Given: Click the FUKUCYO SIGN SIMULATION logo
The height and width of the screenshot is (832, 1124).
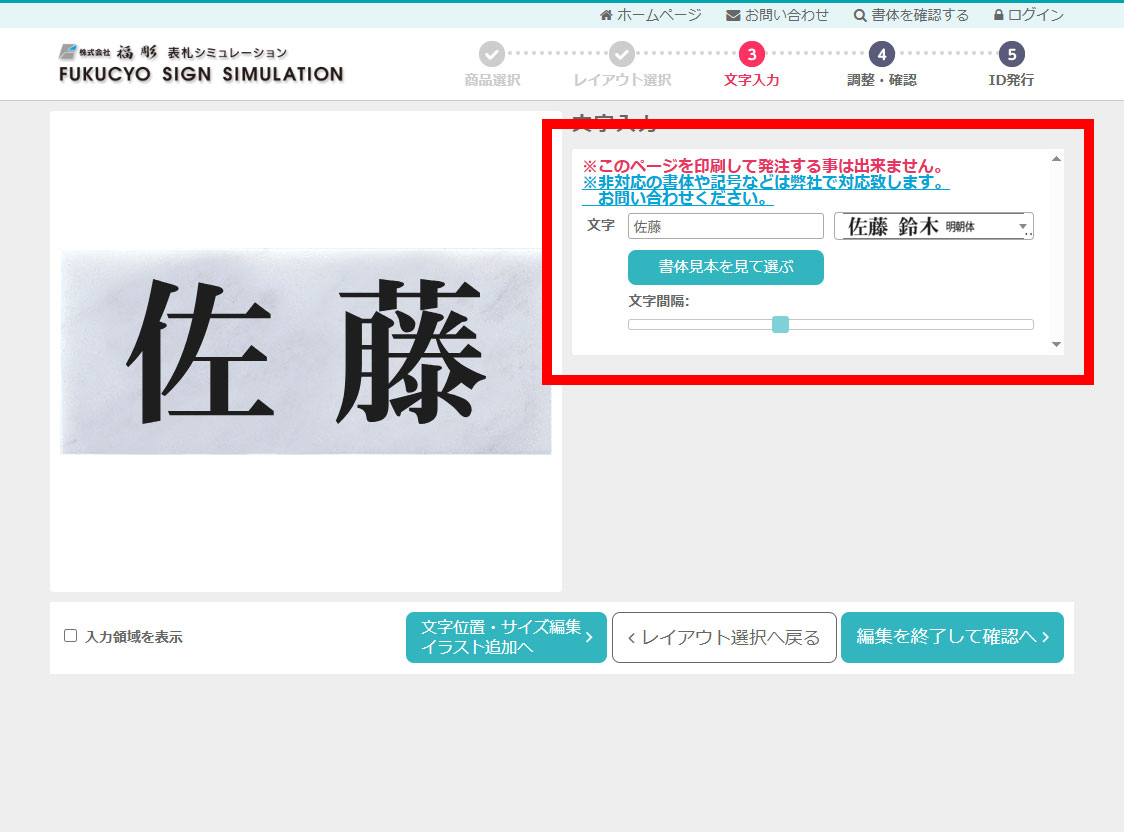Looking at the screenshot, I should (201, 64).
